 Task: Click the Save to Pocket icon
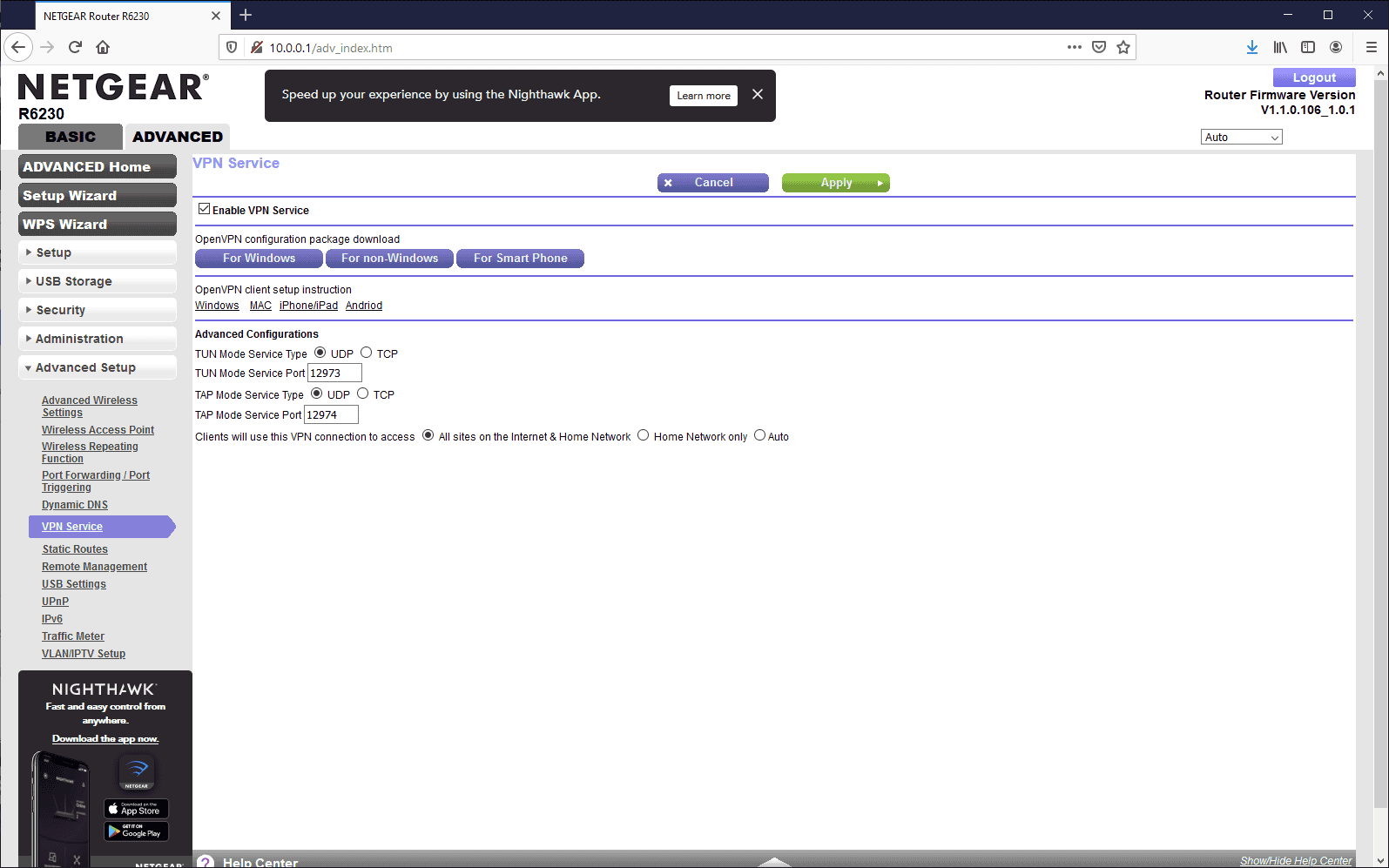pyautogui.click(x=1099, y=47)
